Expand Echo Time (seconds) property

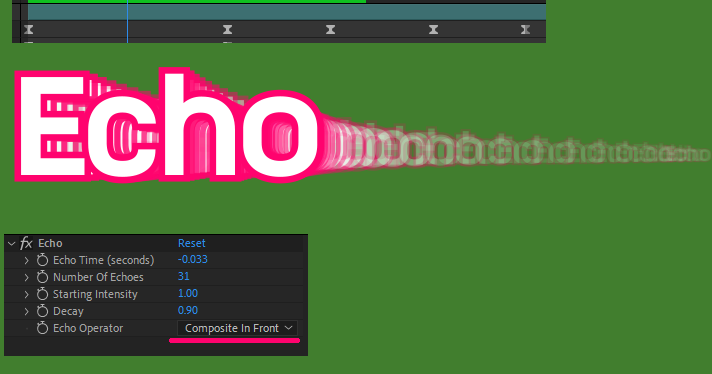tap(26, 261)
